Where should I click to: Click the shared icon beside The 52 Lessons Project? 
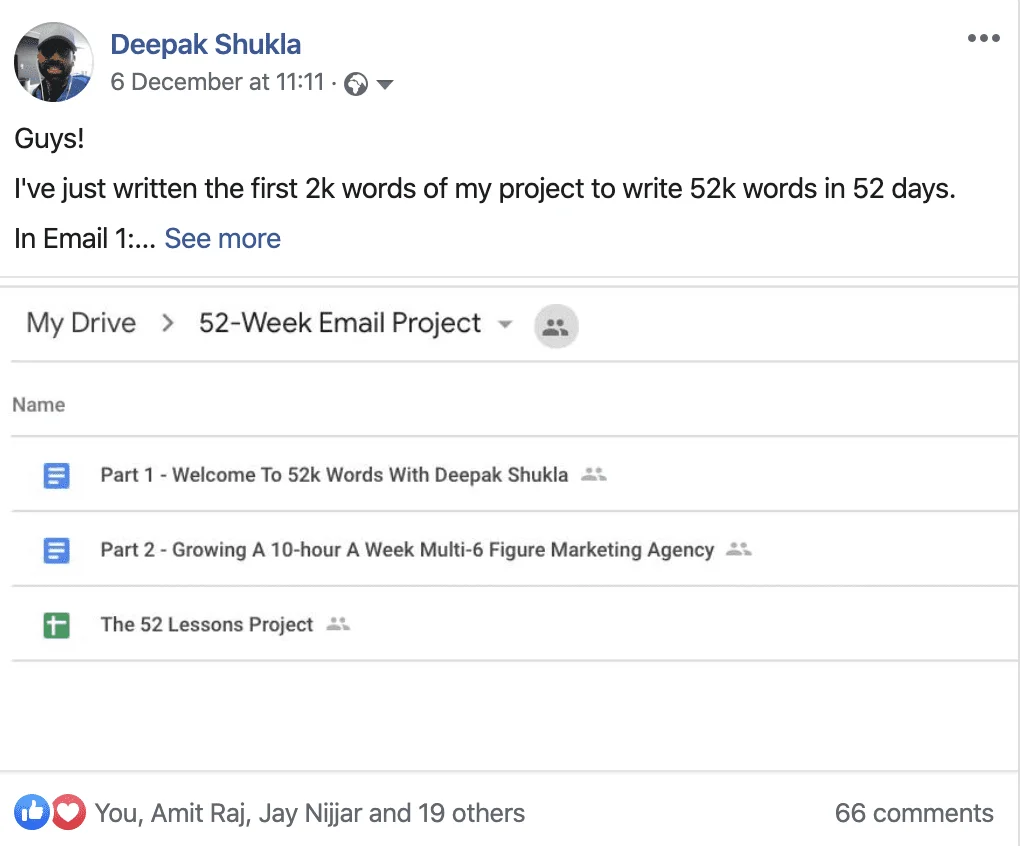(x=338, y=624)
